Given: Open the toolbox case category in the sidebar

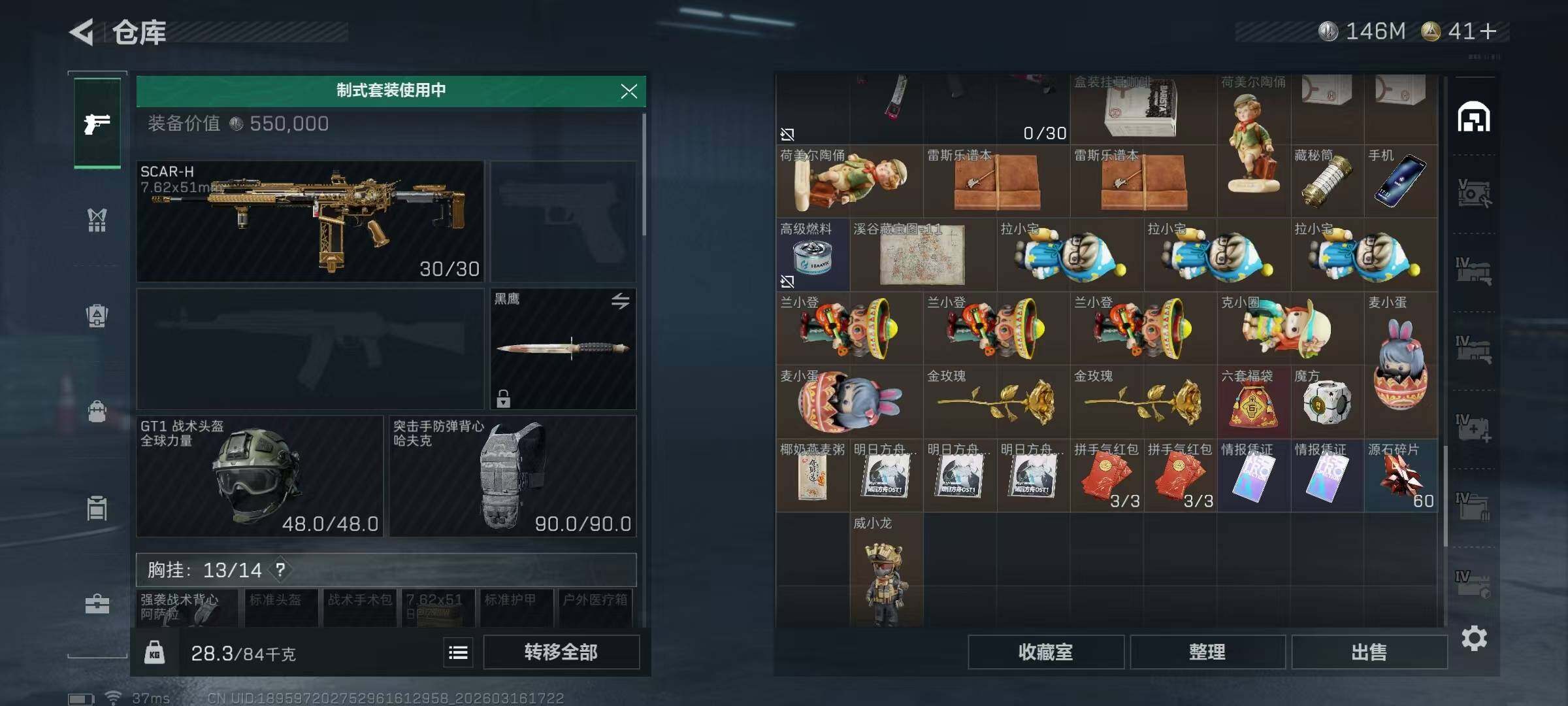Looking at the screenshot, I should (97, 603).
